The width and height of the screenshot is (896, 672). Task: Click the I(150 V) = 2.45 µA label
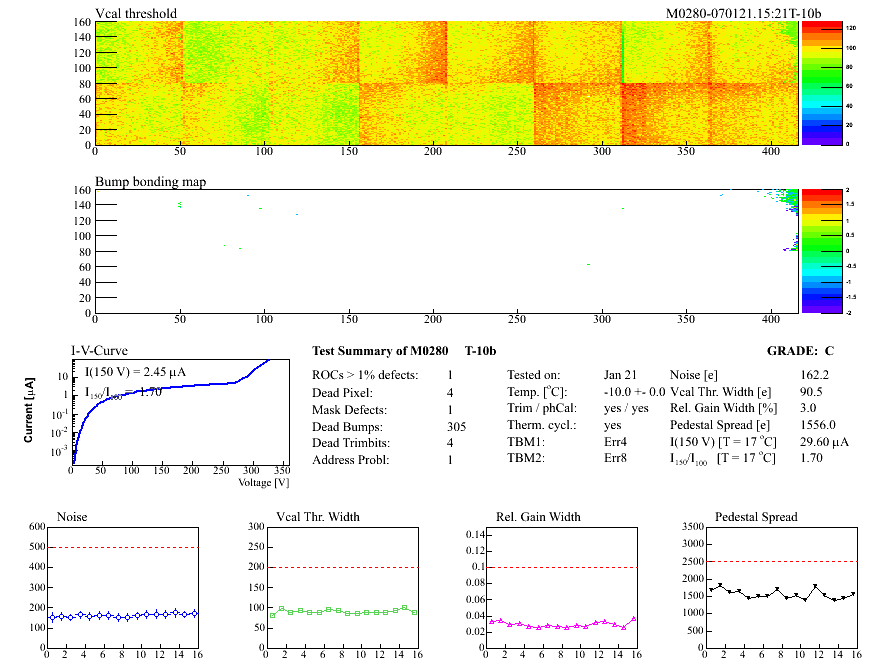click(135, 372)
